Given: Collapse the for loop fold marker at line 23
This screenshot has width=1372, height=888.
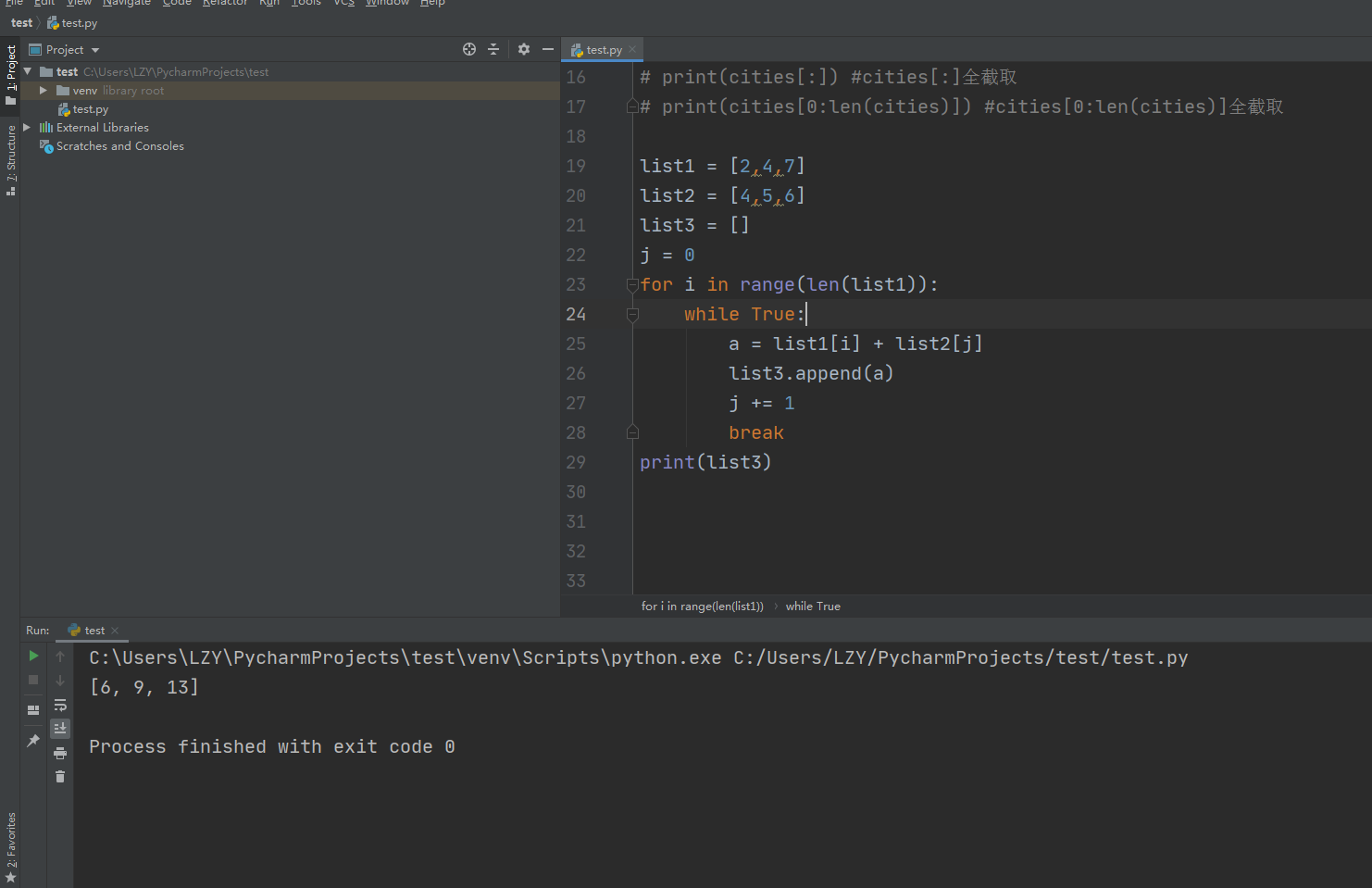Looking at the screenshot, I should (632, 284).
